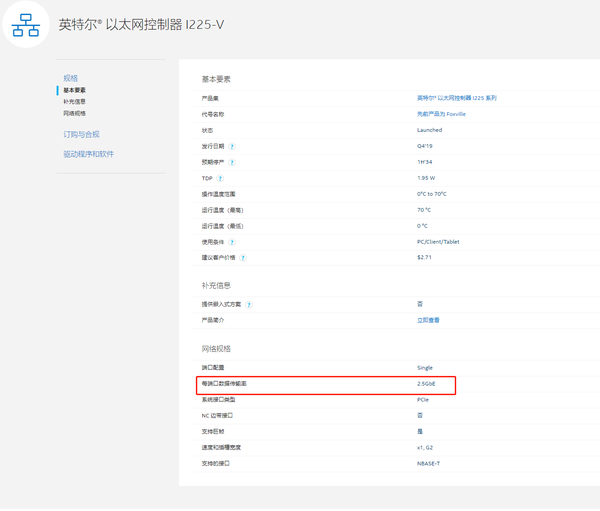600x511 pixels.
Task: Click the launch date value Q4'19
Action: click(x=424, y=147)
